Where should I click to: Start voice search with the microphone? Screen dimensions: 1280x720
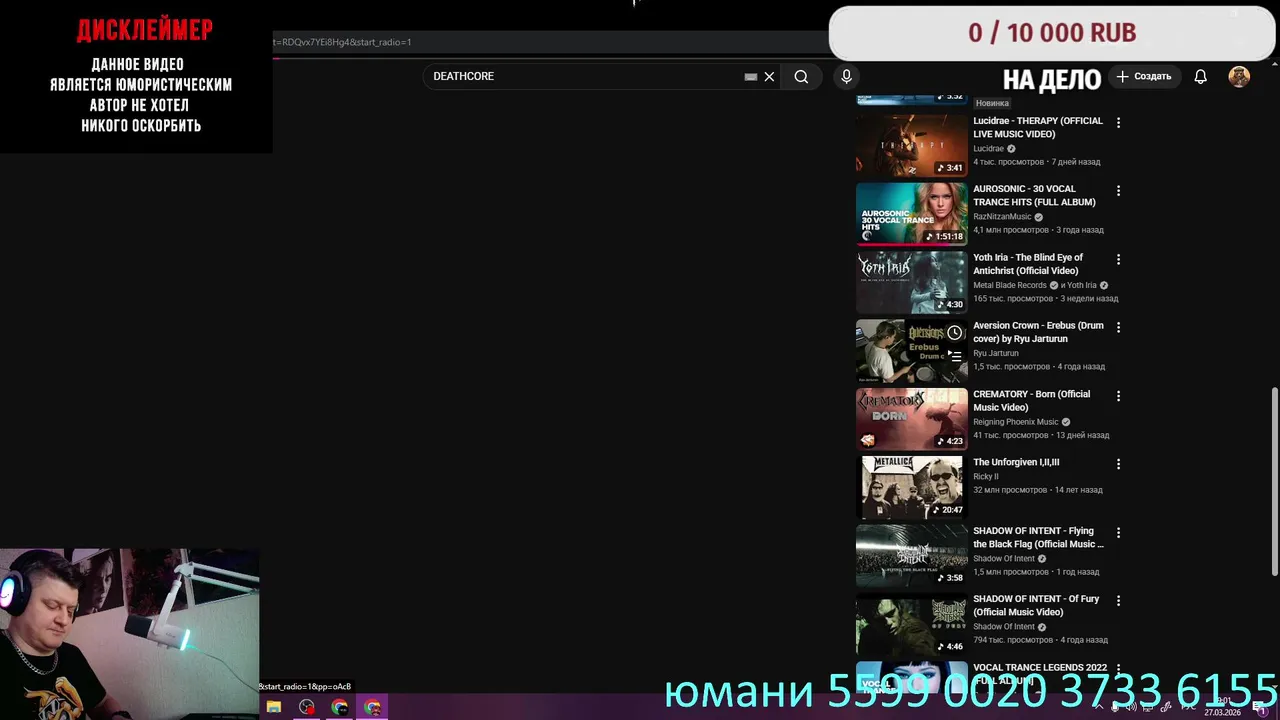[x=846, y=76]
